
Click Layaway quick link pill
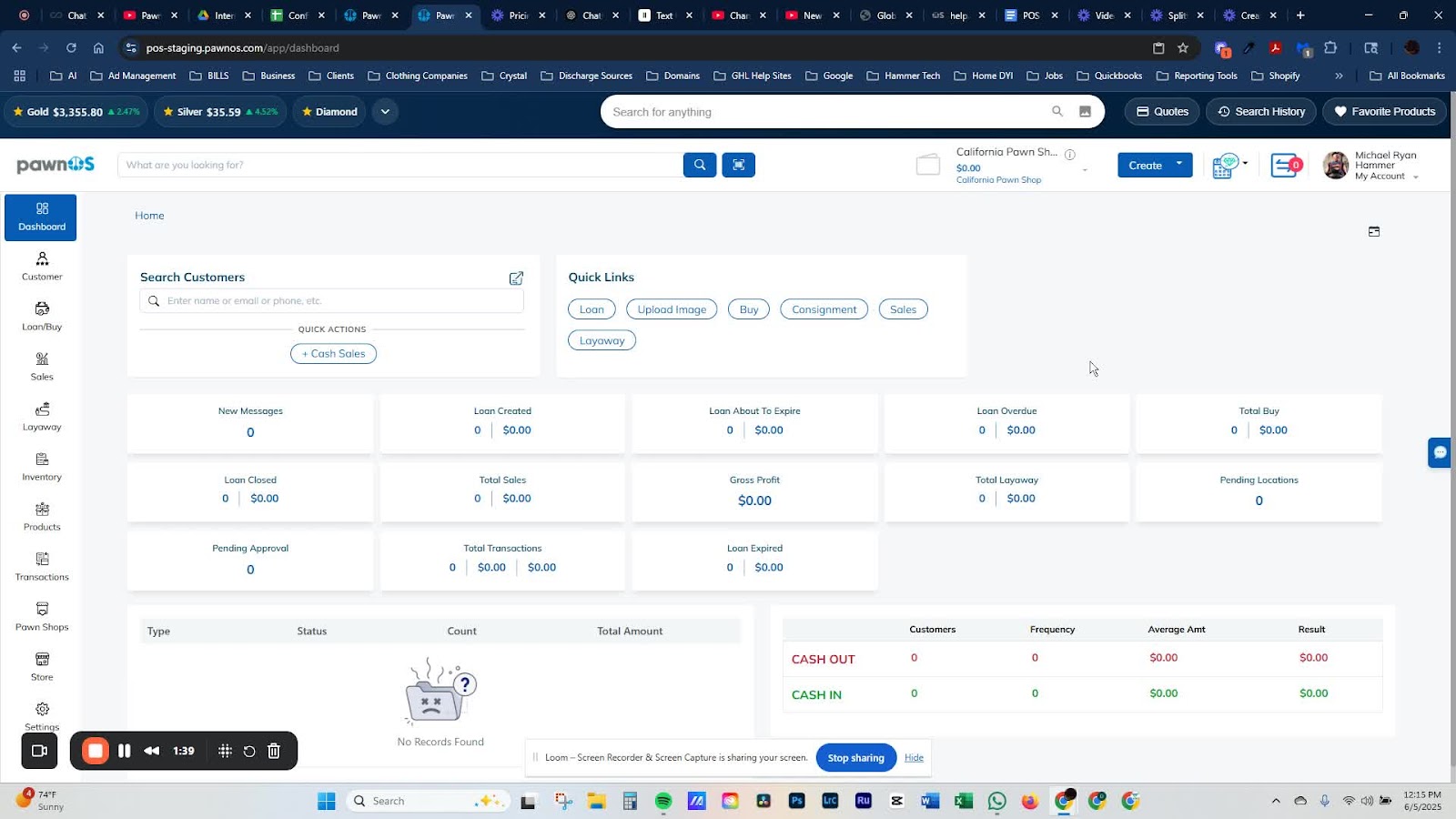[x=602, y=340]
